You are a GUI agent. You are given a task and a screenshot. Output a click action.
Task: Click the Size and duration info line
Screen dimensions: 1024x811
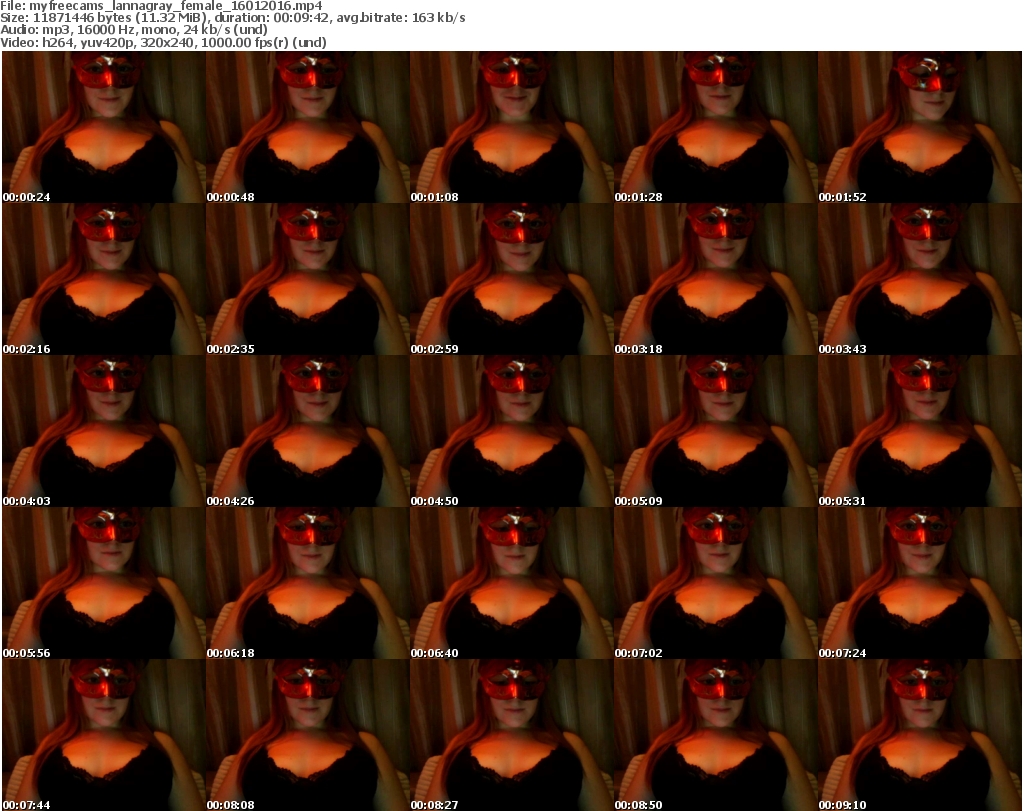tap(232, 18)
